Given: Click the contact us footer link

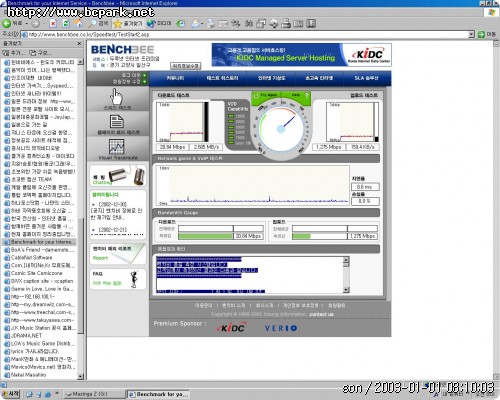Looking at the screenshot, I should 321,314.
